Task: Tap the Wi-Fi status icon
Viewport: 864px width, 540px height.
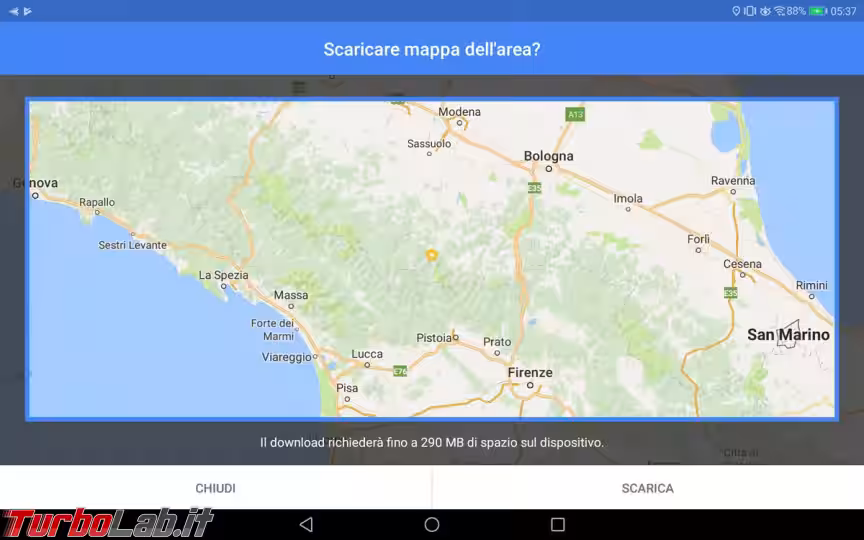Action: coord(779,11)
